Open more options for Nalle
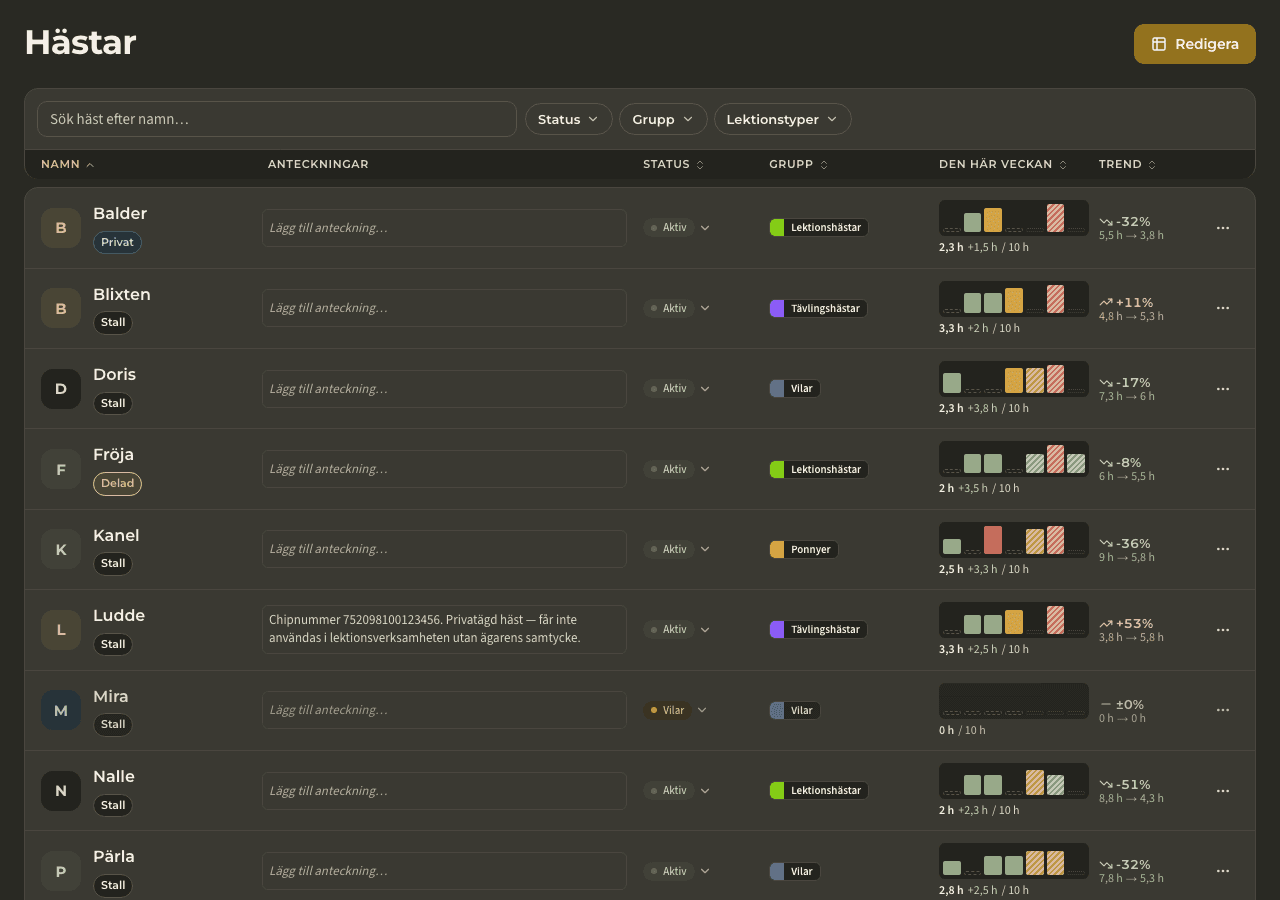 point(1222,791)
